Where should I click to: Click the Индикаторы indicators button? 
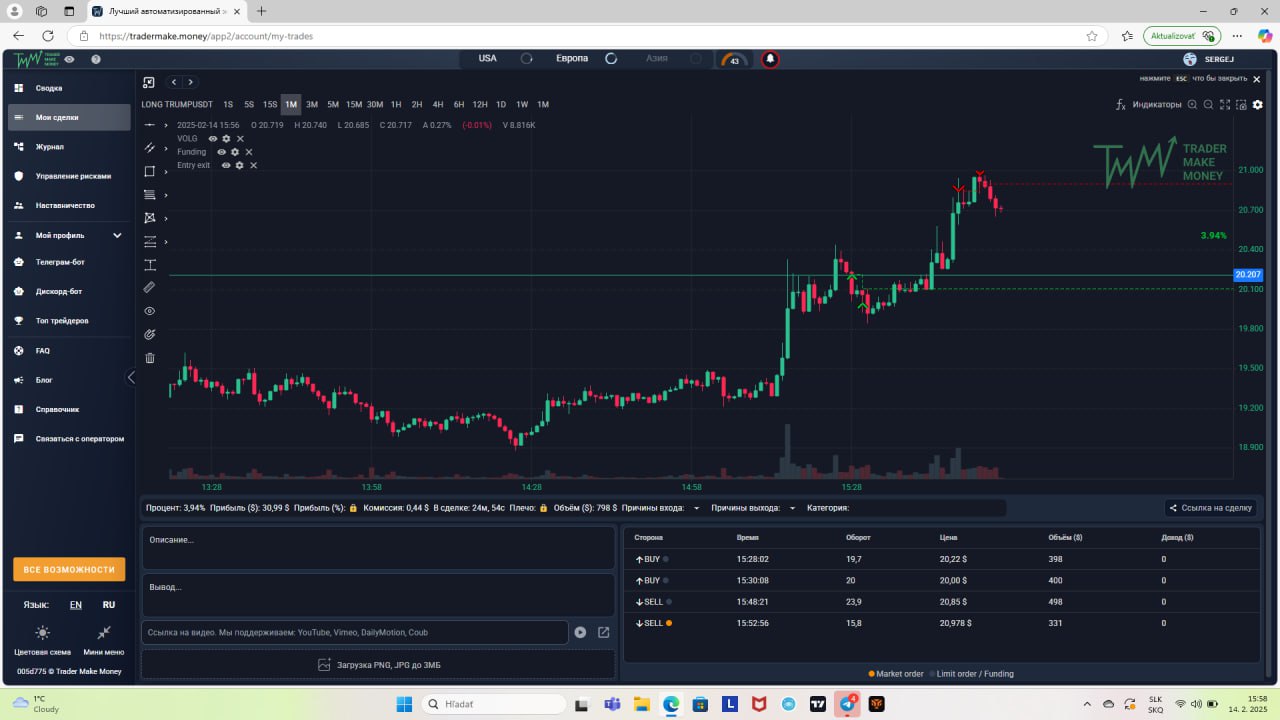[x=1148, y=104]
